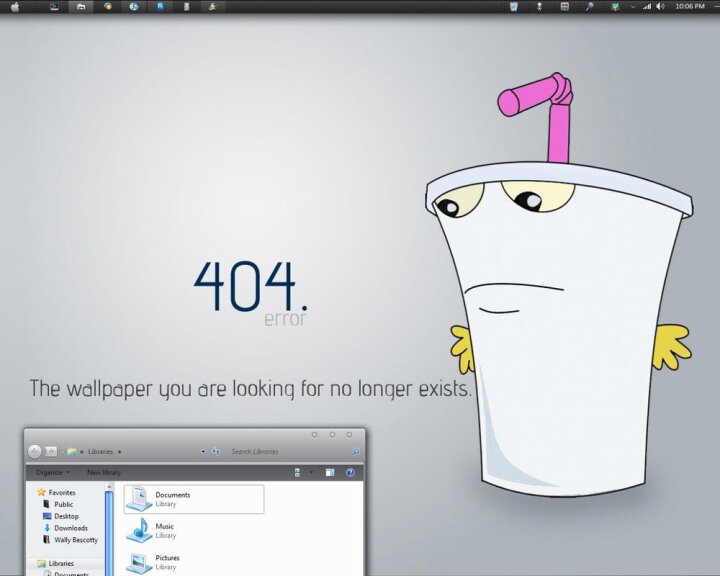Viewport: 720px width, 576px height.
Task: Click the navigation pane blue scrollbar
Action: (x=109, y=533)
